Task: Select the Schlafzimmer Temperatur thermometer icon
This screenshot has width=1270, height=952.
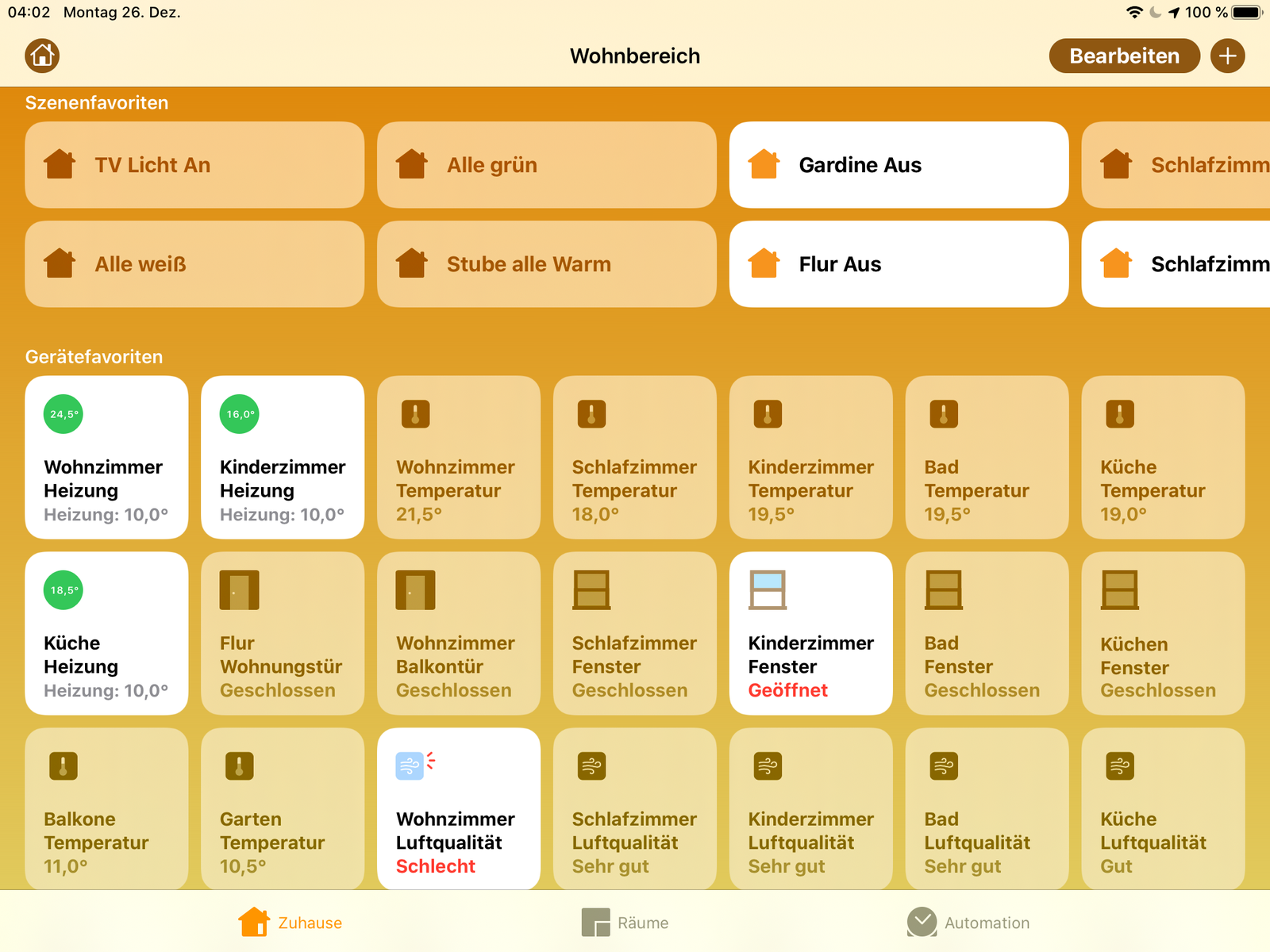Action: (x=591, y=414)
